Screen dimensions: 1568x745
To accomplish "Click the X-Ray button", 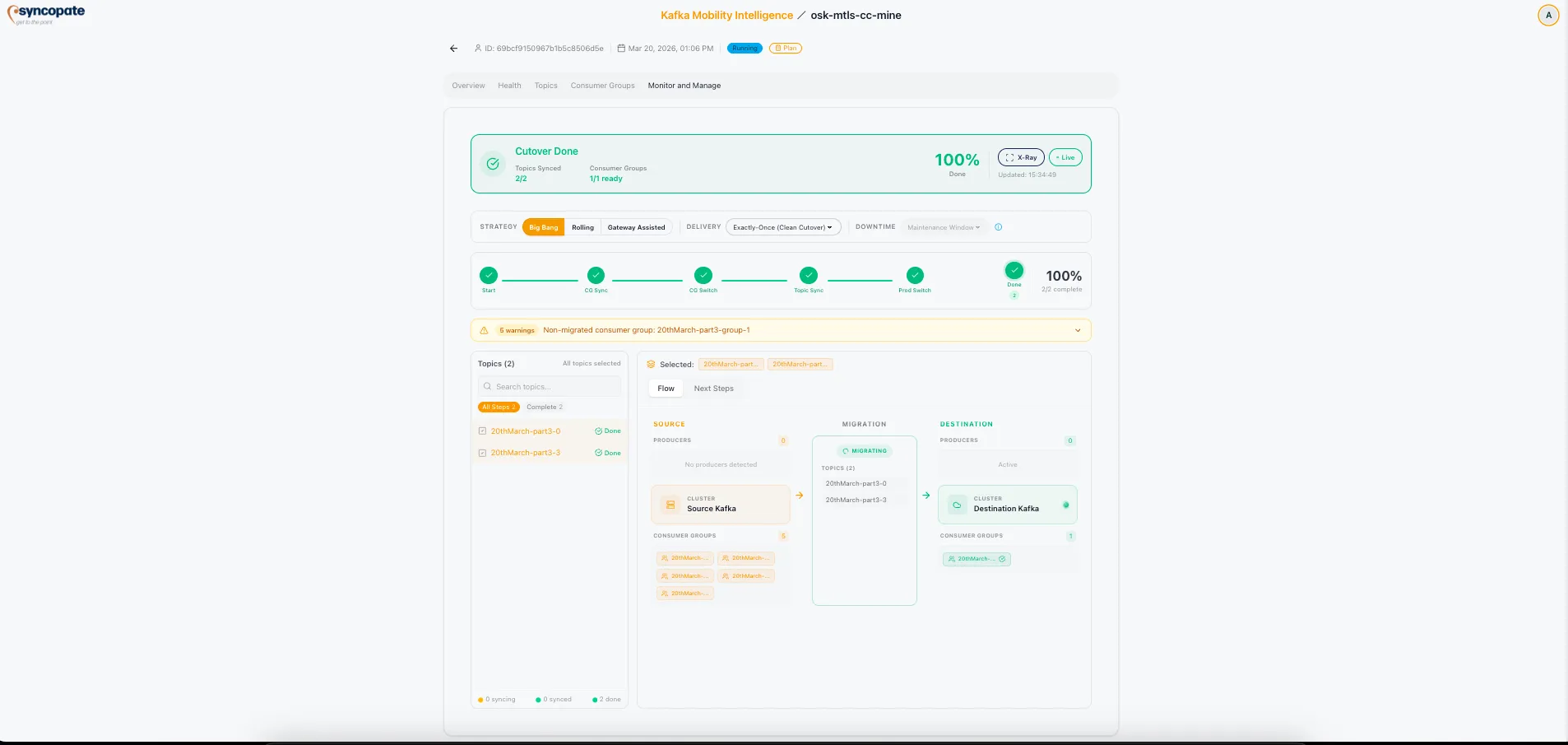I will coord(1021,157).
